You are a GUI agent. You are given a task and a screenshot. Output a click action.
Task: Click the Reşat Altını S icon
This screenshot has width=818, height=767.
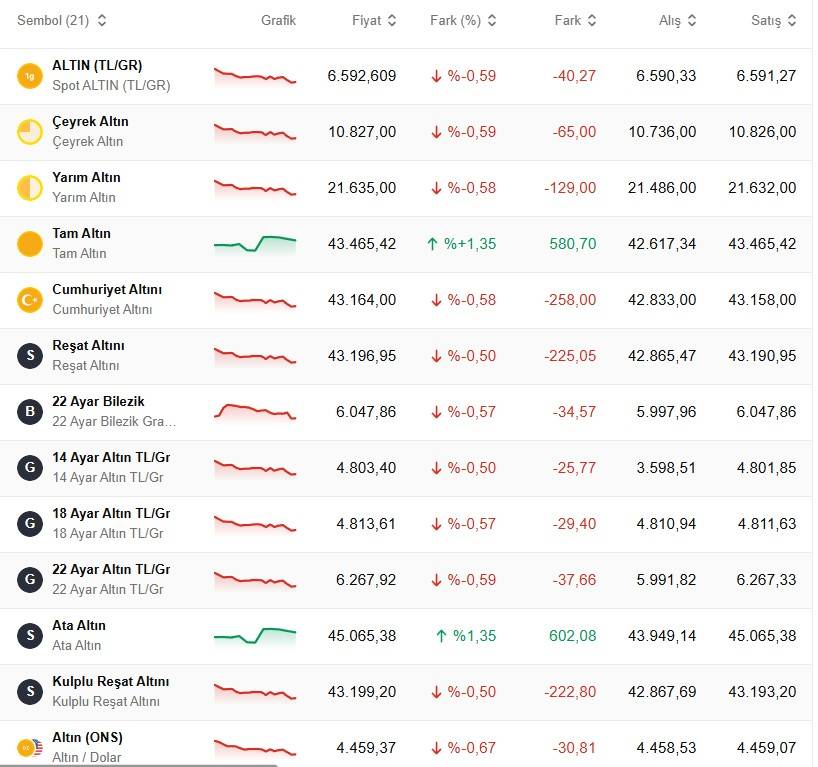(x=30, y=356)
